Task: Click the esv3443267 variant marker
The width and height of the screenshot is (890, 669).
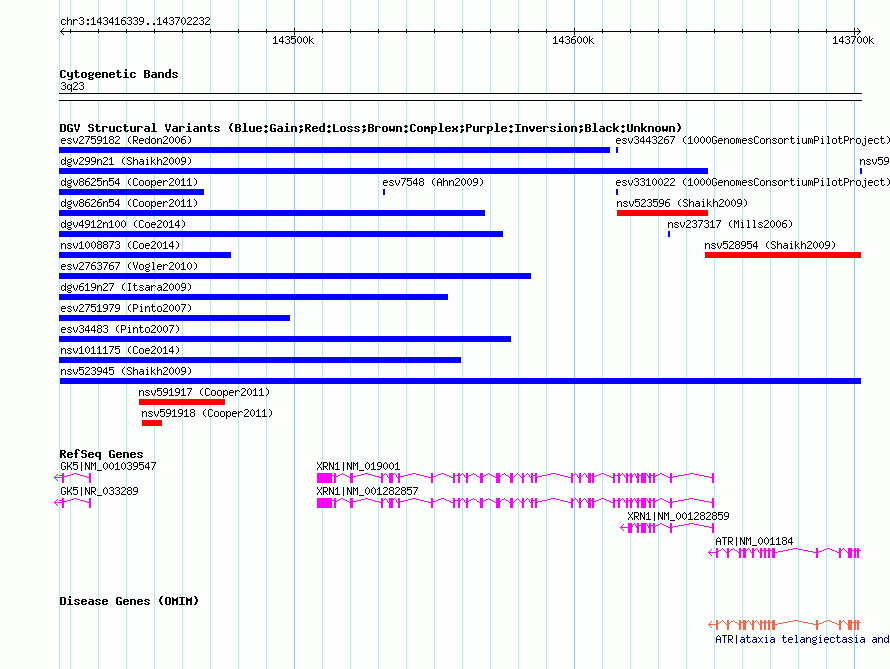Action: coord(617,150)
